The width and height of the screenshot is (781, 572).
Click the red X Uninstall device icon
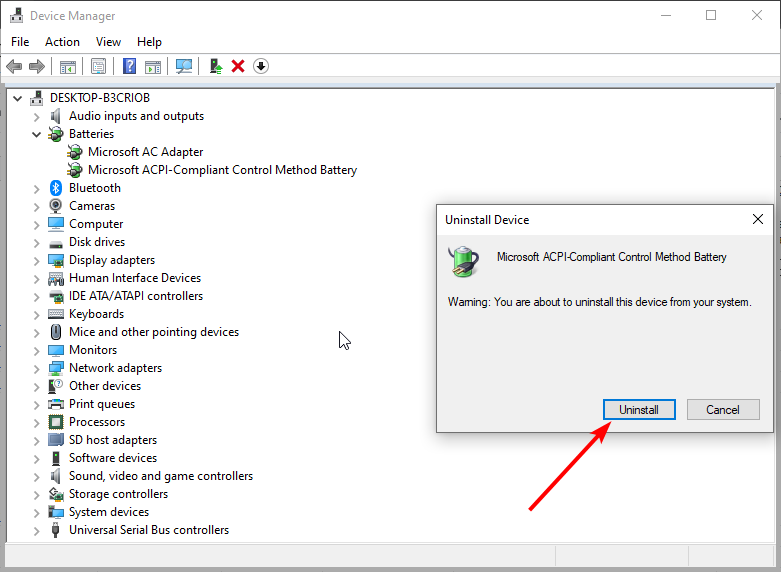click(x=238, y=66)
